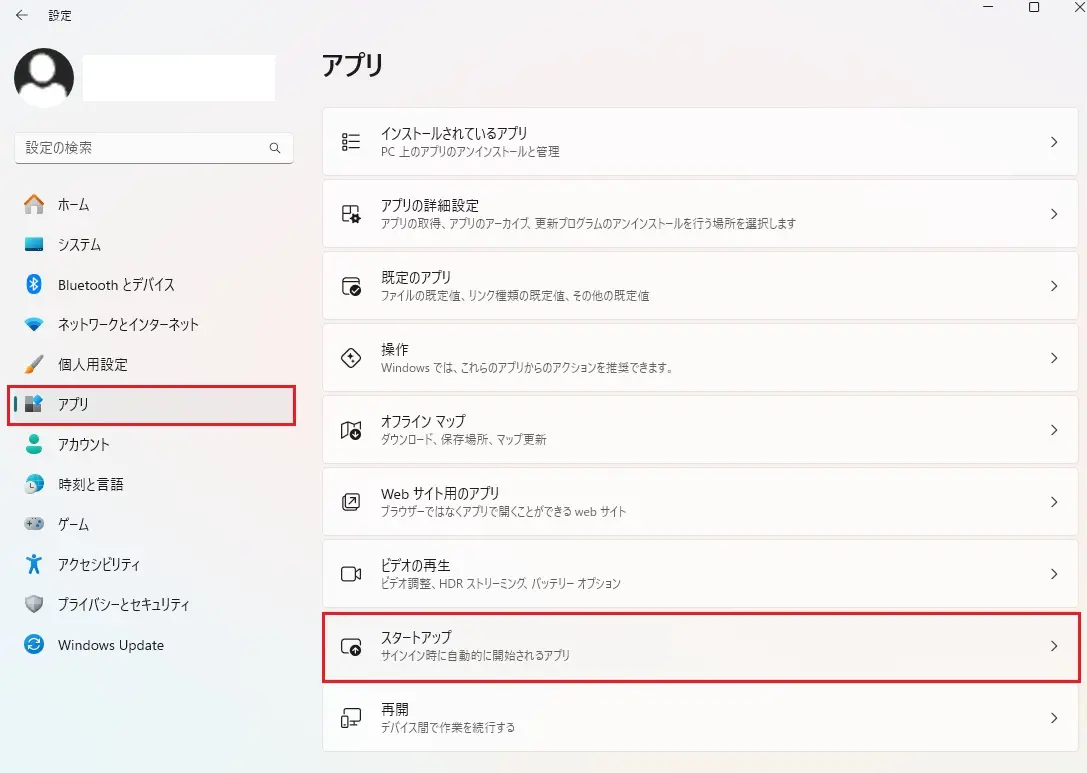Click the システム monitor icon
The height and width of the screenshot is (773, 1087).
(x=33, y=244)
